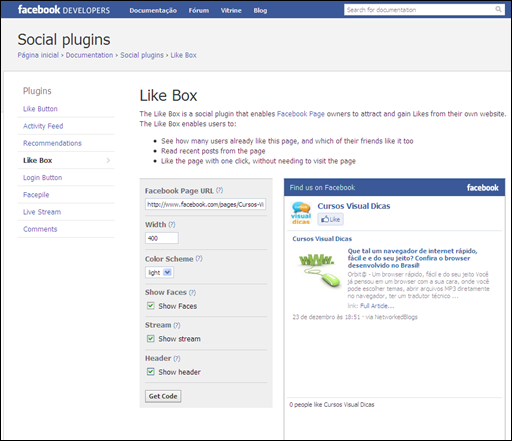Click the Header help question mark
Image resolution: width=512 pixels, height=441 pixels.
177,358
